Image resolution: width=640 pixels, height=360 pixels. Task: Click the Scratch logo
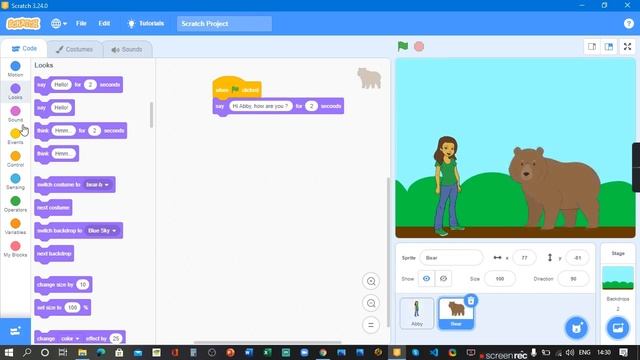click(x=23, y=24)
